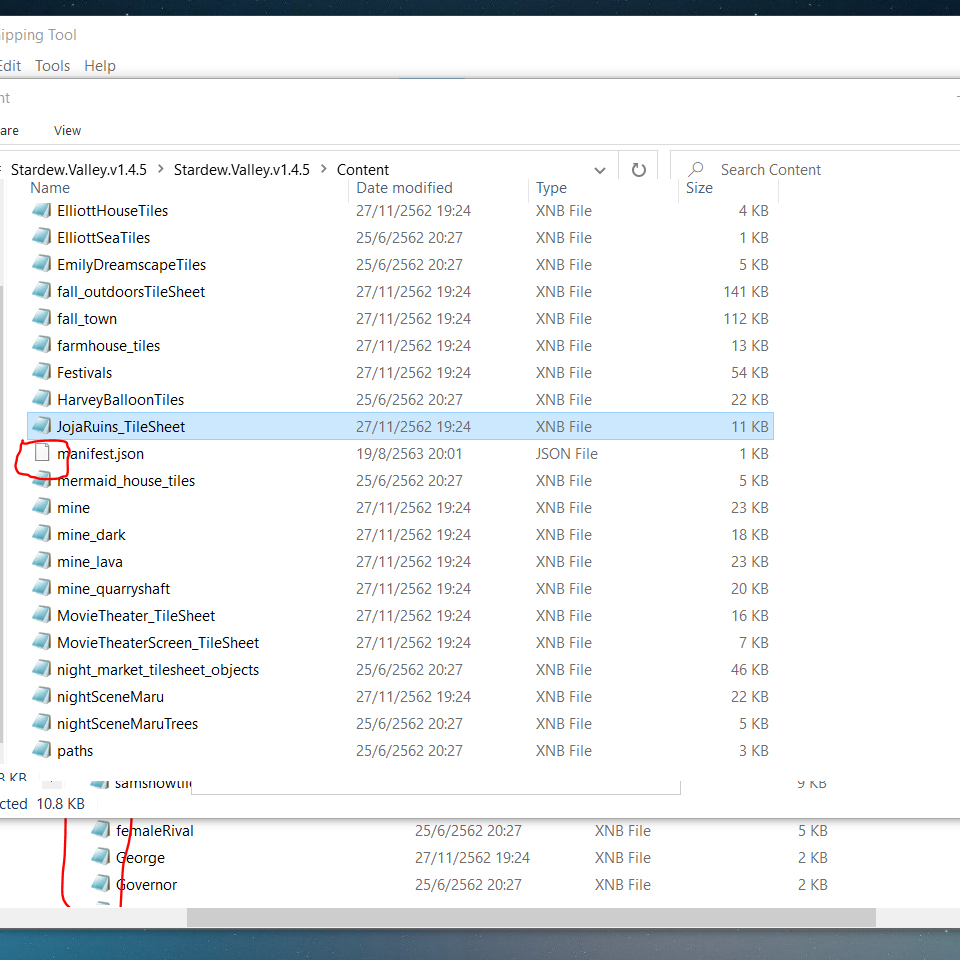Click the night_market_tilesheet_objects file icon
The image size is (960, 960).
point(42,669)
